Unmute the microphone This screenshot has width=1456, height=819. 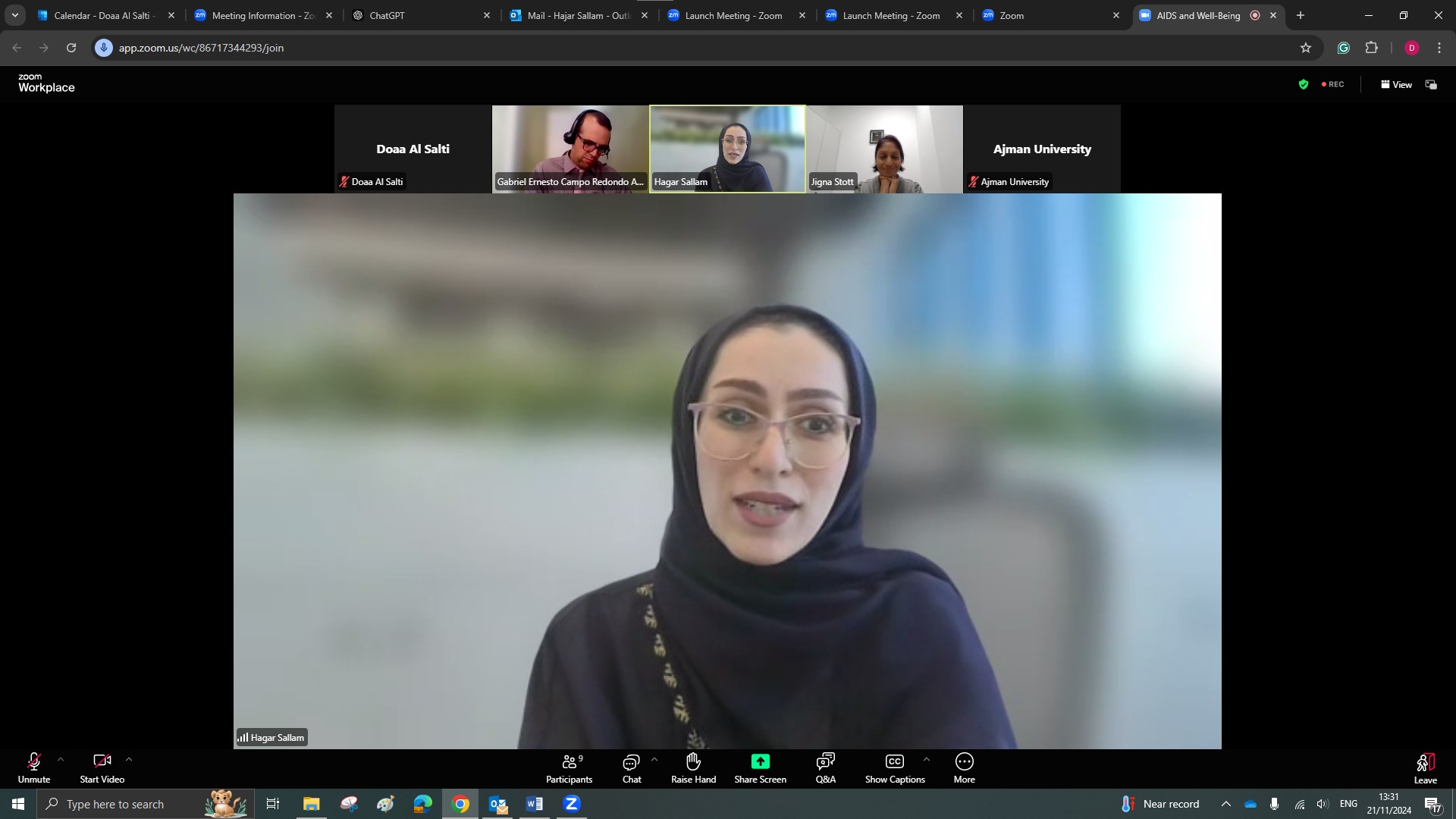click(33, 767)
